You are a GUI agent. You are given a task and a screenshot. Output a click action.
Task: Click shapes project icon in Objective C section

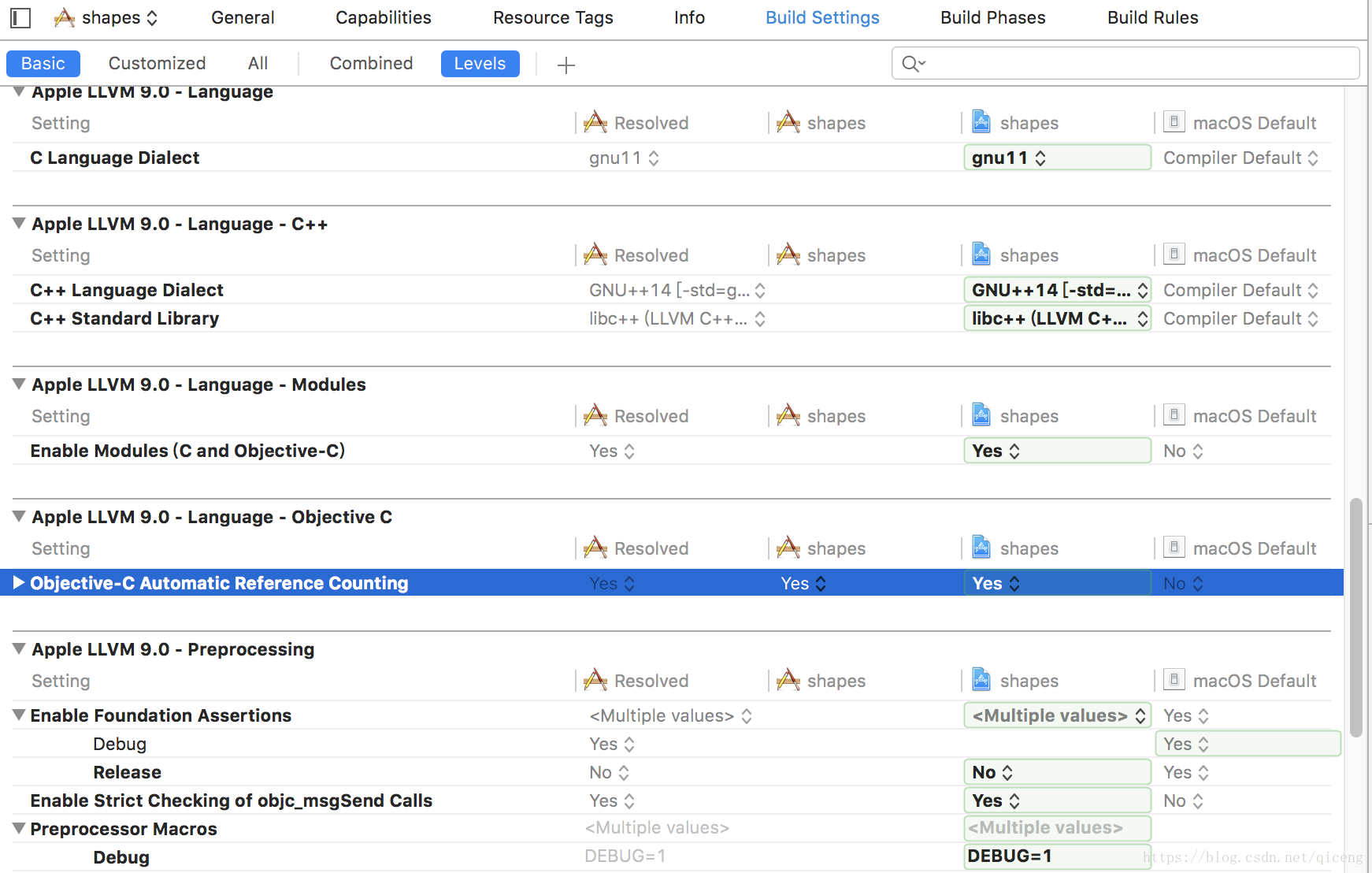tap(981, 547)
